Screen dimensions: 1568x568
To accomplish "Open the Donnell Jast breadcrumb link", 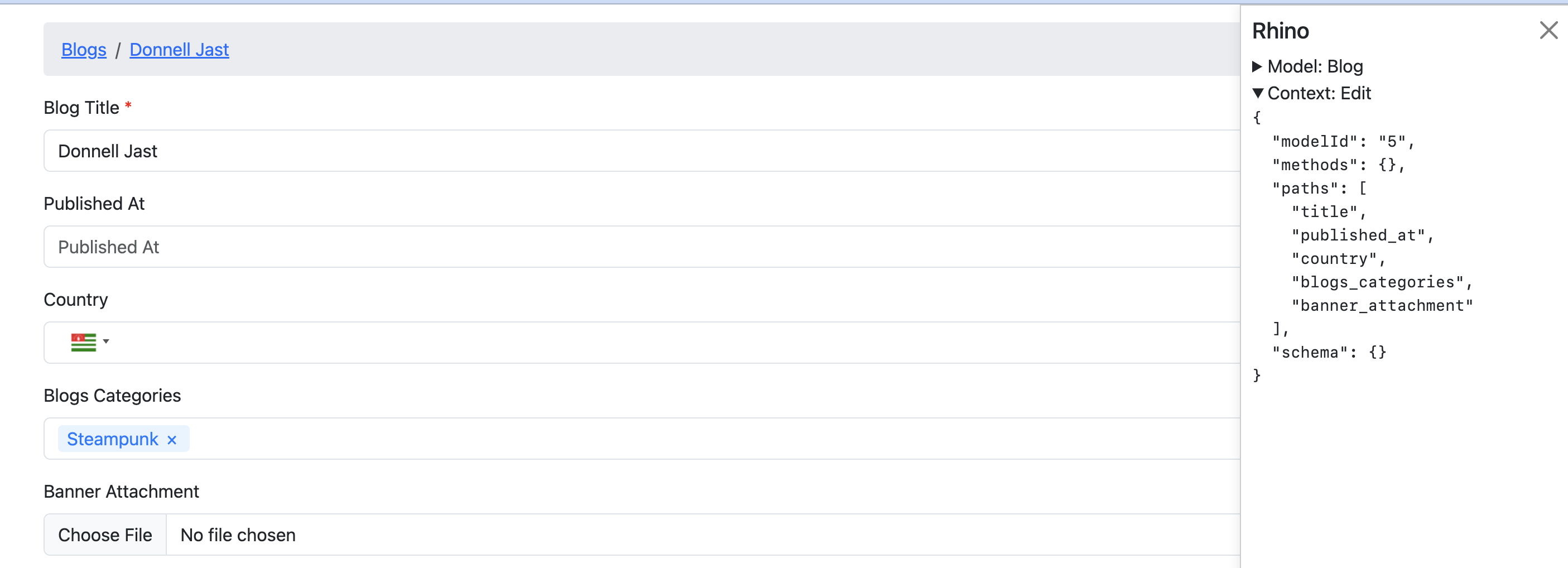I will point(179,49).
